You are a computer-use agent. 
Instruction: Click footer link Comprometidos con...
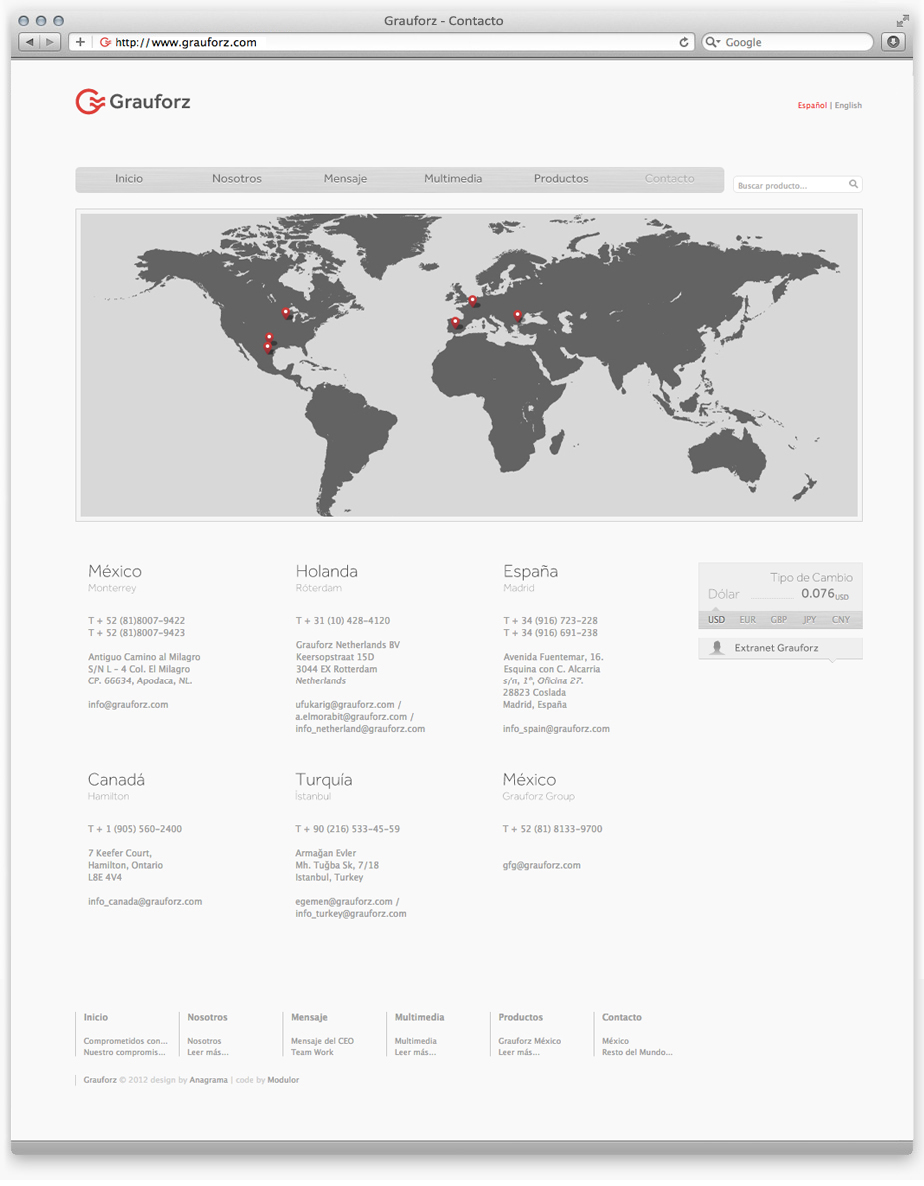(126, 1041)
